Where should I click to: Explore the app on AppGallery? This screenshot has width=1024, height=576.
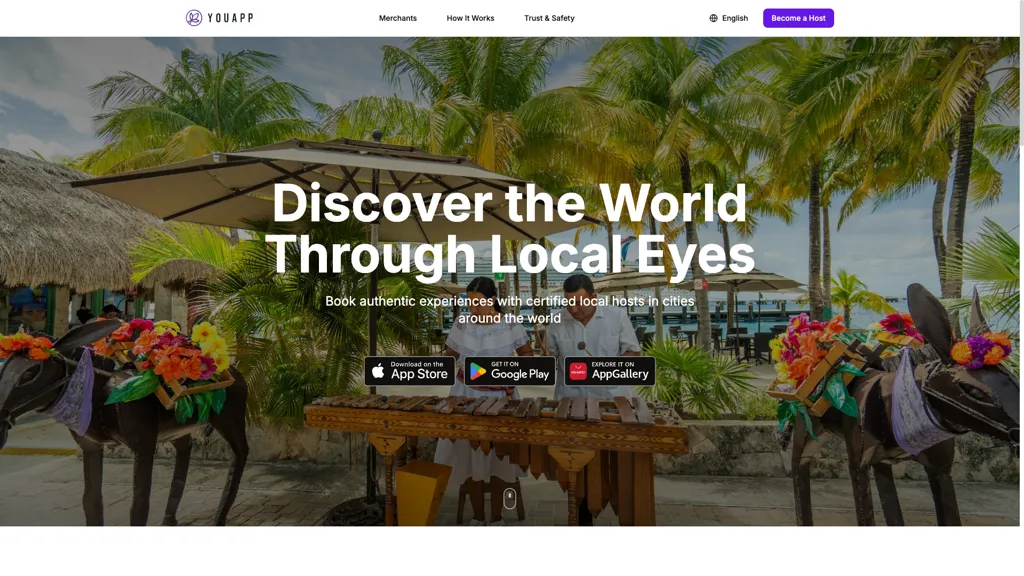click(609, 371)
